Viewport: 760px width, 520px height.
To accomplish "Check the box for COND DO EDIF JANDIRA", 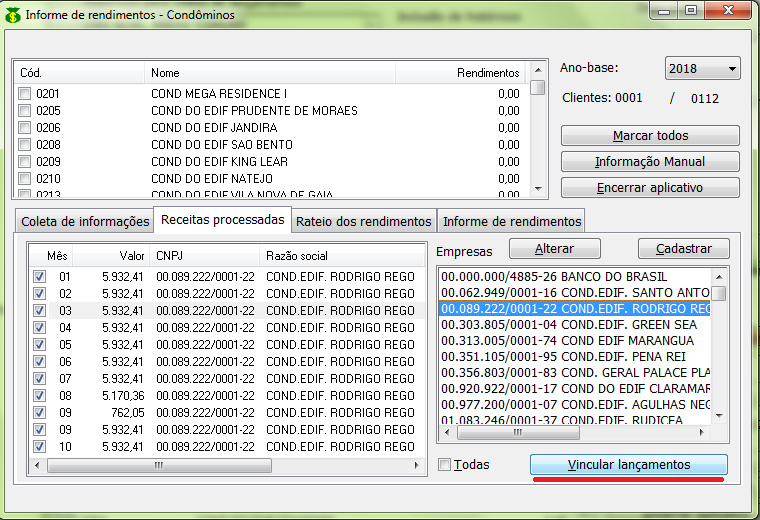I will 24,128.
